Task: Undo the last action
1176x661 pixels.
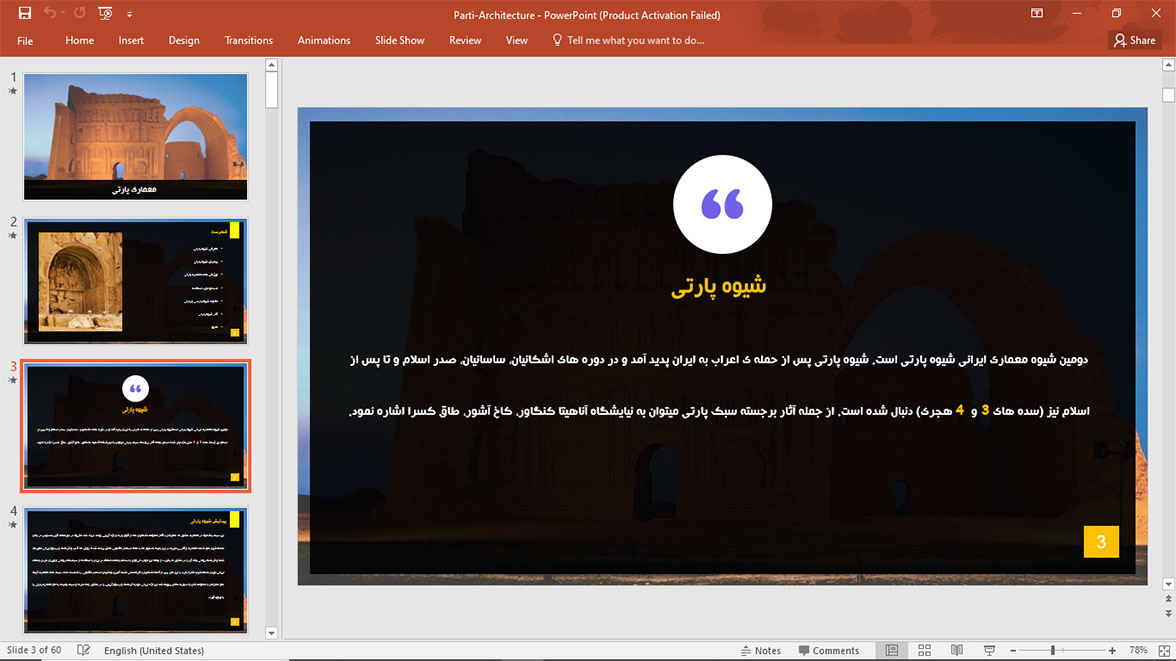Action: [49, 14]
